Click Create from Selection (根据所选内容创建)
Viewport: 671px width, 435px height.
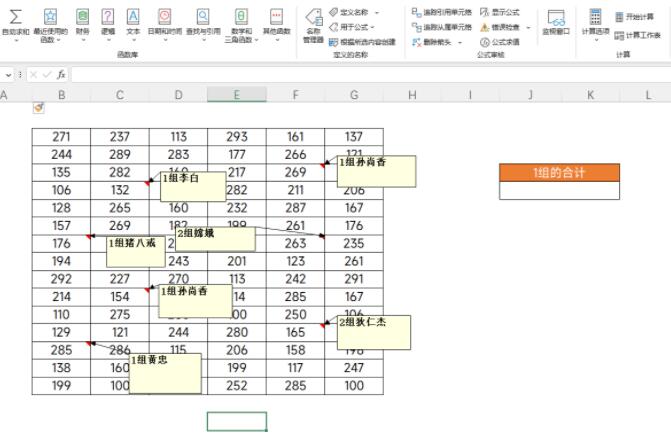(362, 42)
